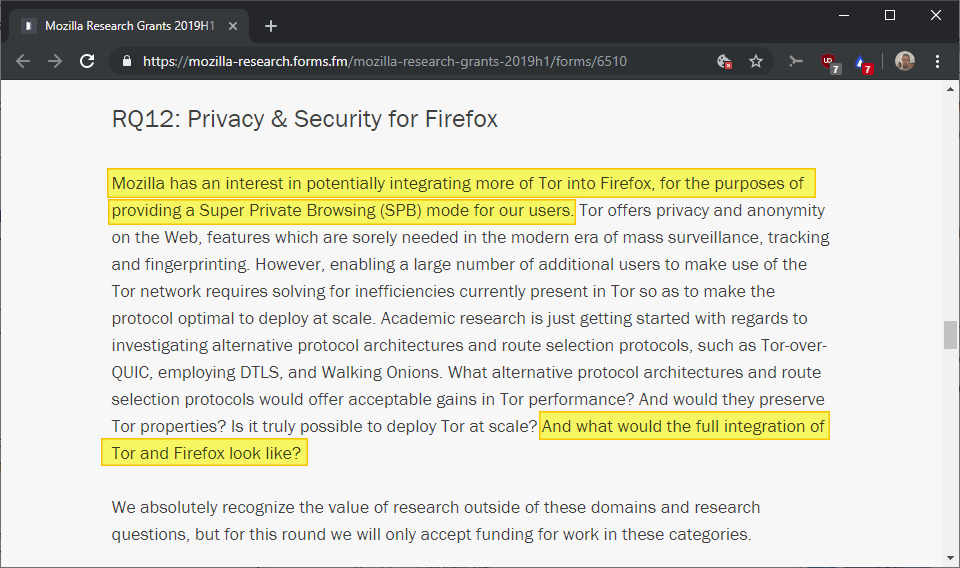Go back to the previous page

(x=23, y=61)
